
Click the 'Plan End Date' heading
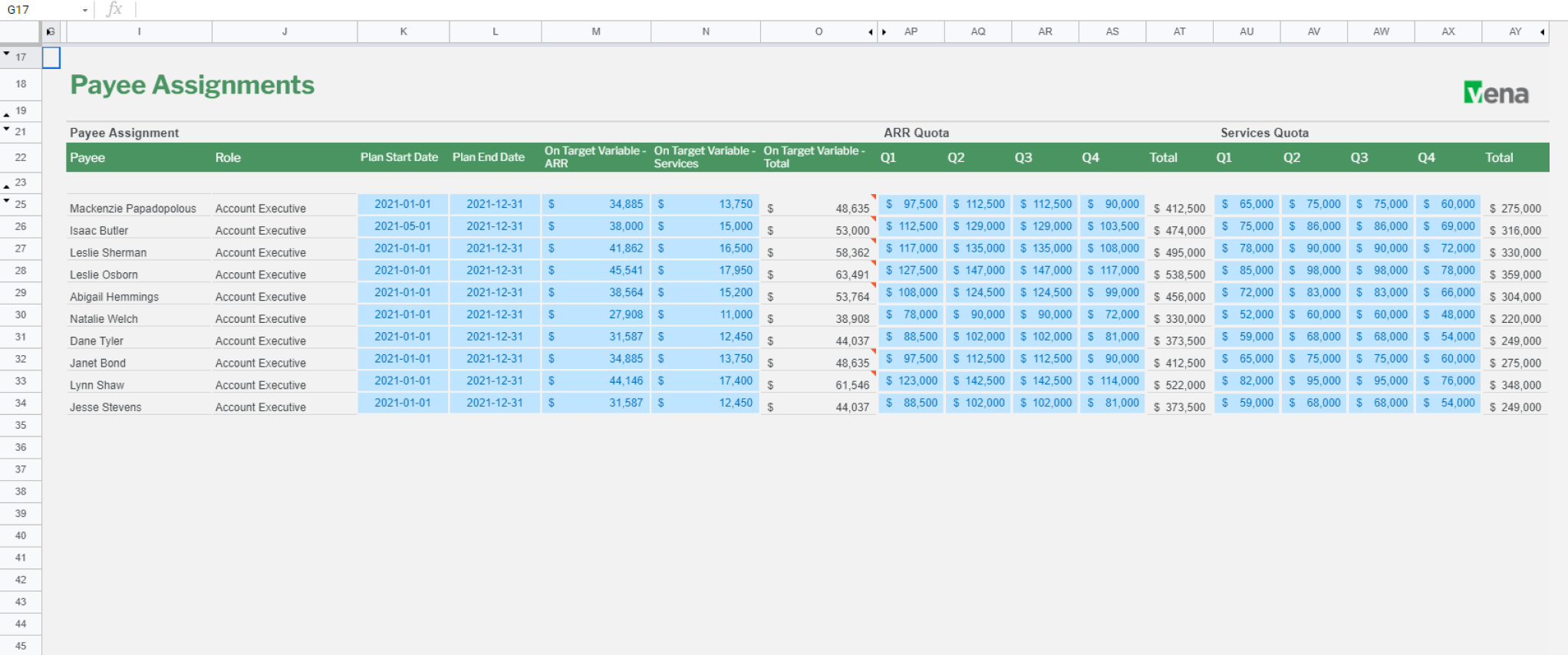(x=489, y=157)
